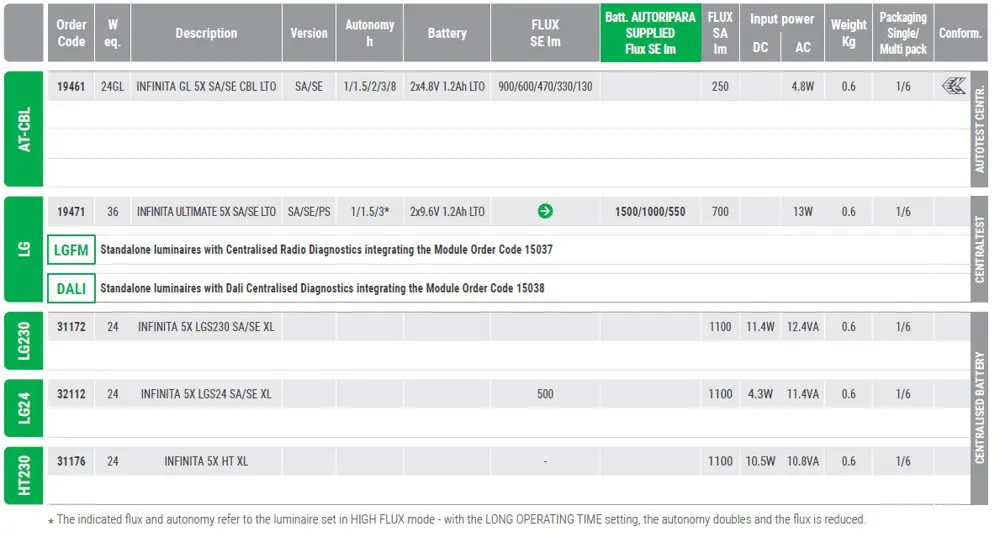Image resolution: width=1000 pixels, height=537 pixels.
Task: Click order code 31176
Action: click(71, 461)
